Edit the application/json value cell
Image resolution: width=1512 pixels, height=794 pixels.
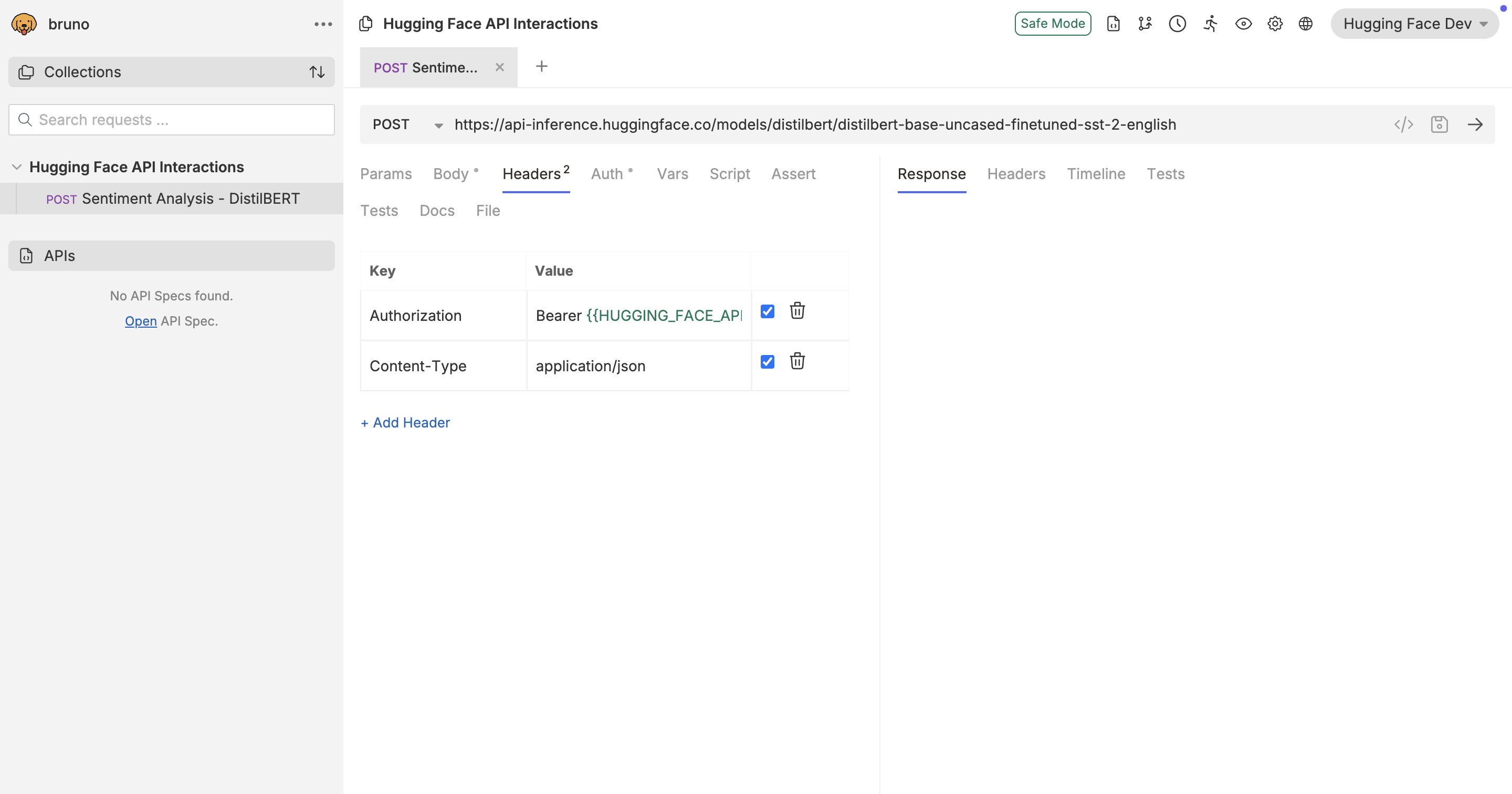click(639, 367)
